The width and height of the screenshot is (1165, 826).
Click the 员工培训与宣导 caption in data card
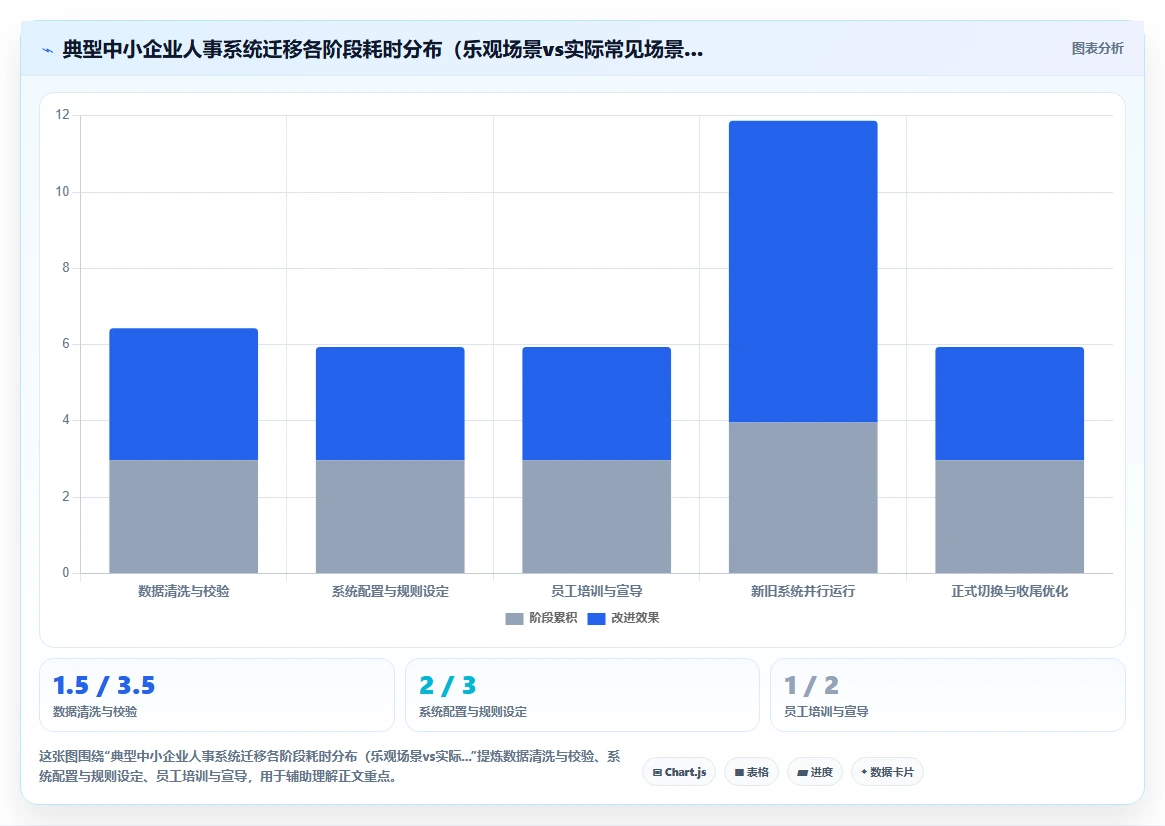tap(826, 712)
